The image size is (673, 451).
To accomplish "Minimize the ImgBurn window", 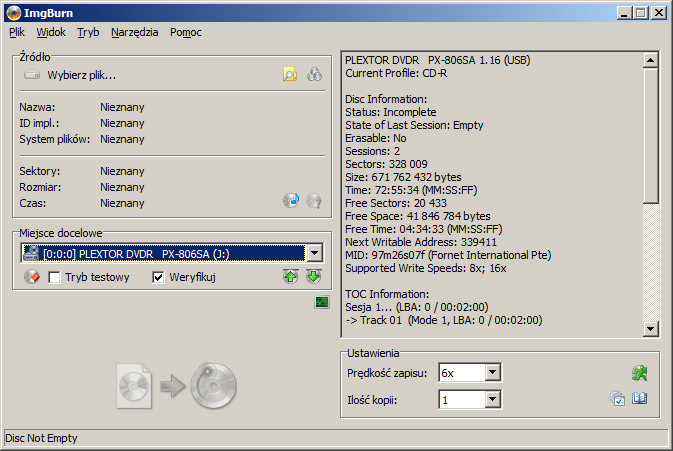I will [x=624, y=13].
